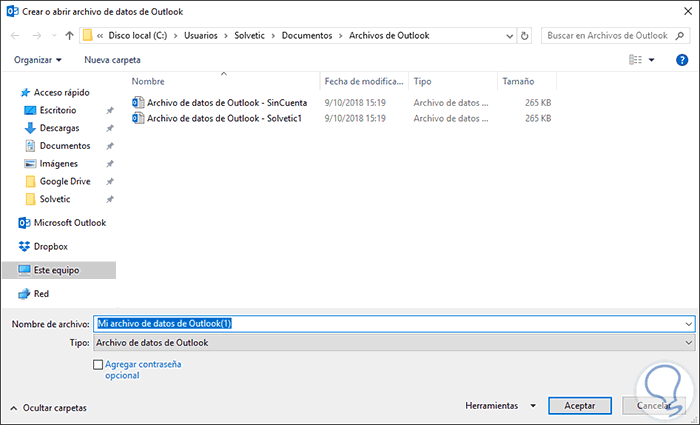The width and height of the screenshot is (700, 425).
Task: Enable Agregar contraseña opcional checkbox
Action: (98, 365)
